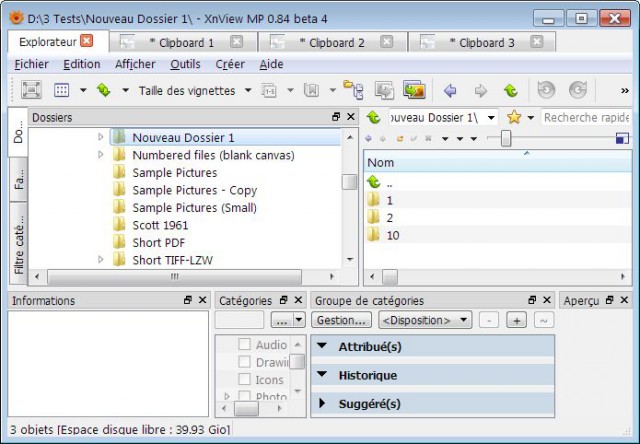This screenshot has height=444, width=640.
Task: Click the Recherche rapide search field
Action: point(586,118)
